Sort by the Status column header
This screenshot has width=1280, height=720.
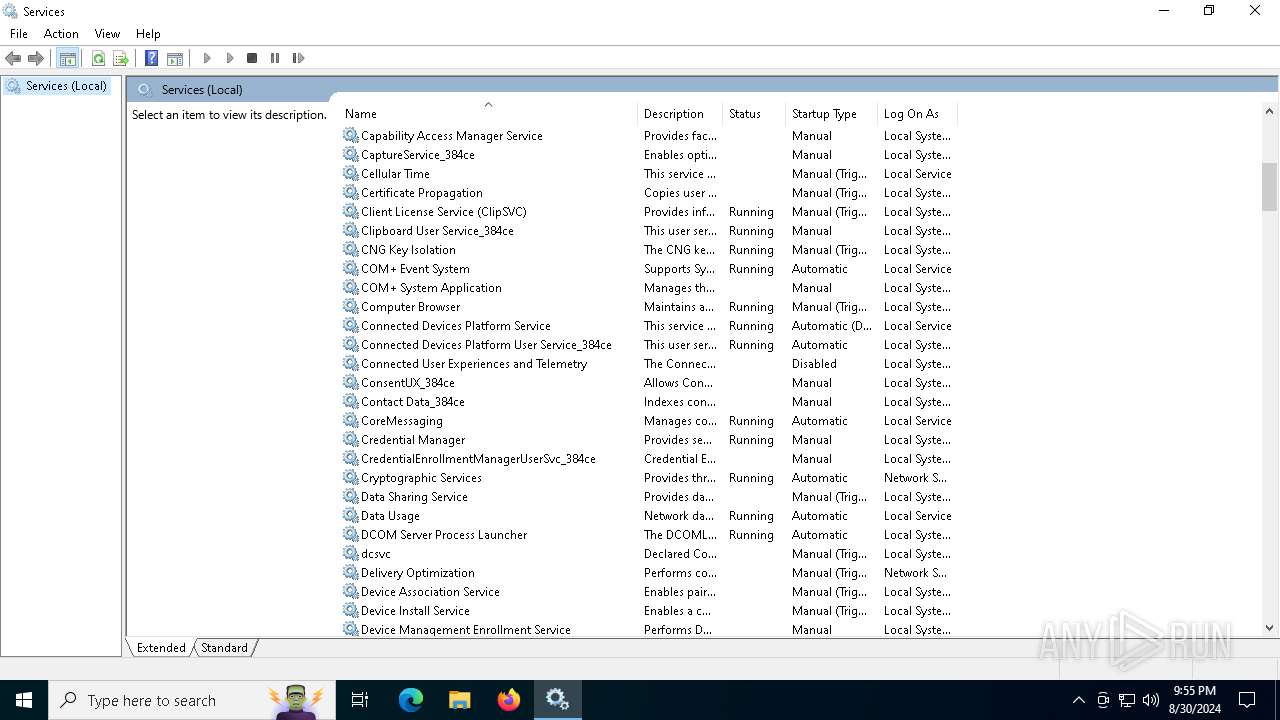pos(754,114)
